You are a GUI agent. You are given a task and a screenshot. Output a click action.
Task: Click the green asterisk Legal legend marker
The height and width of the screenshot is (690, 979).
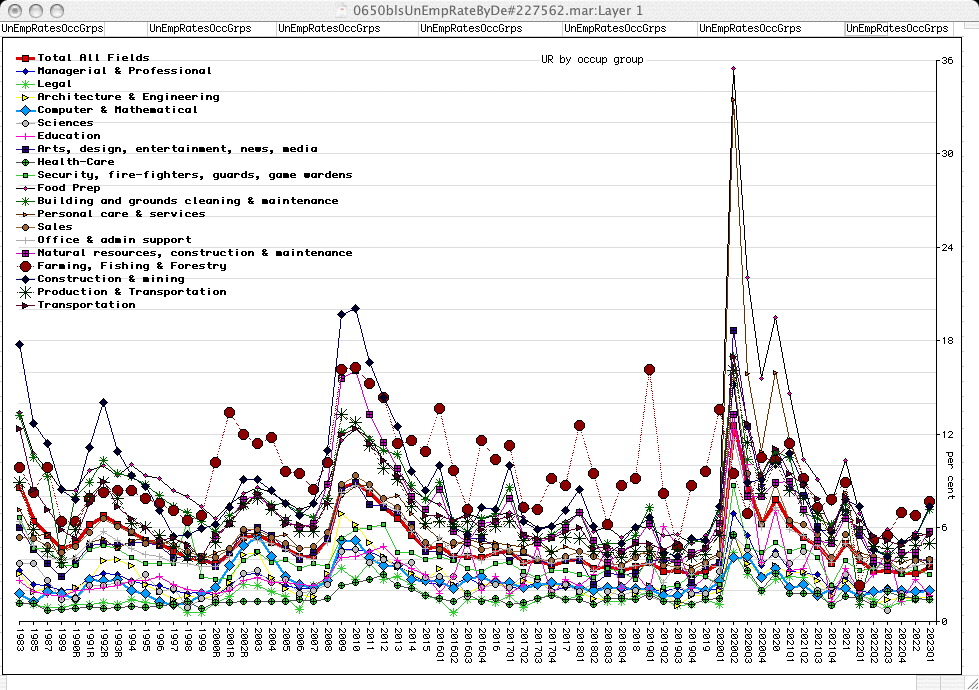coord(27,84)
